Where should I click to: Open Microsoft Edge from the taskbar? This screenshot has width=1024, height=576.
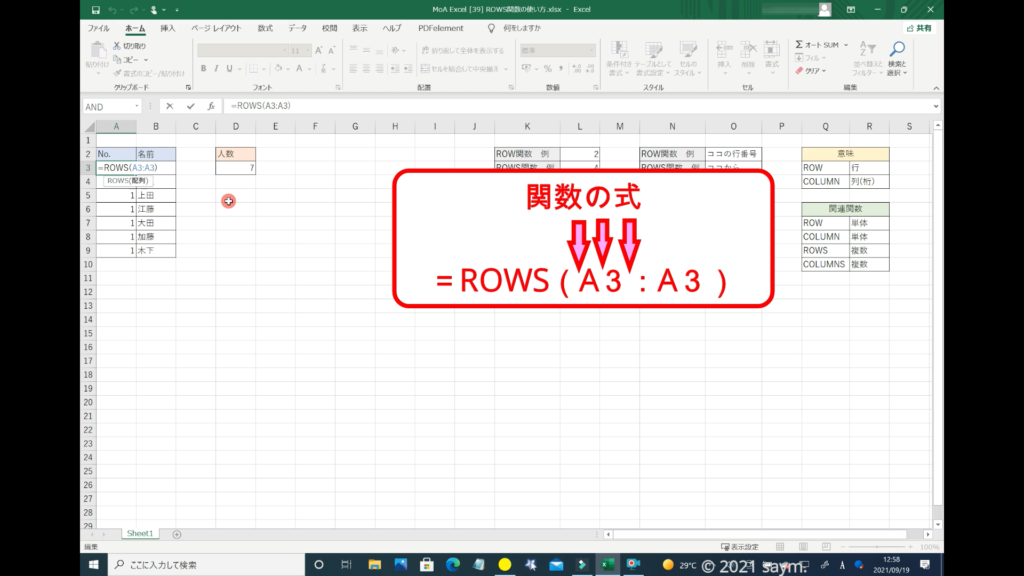(x=453, y=565)
